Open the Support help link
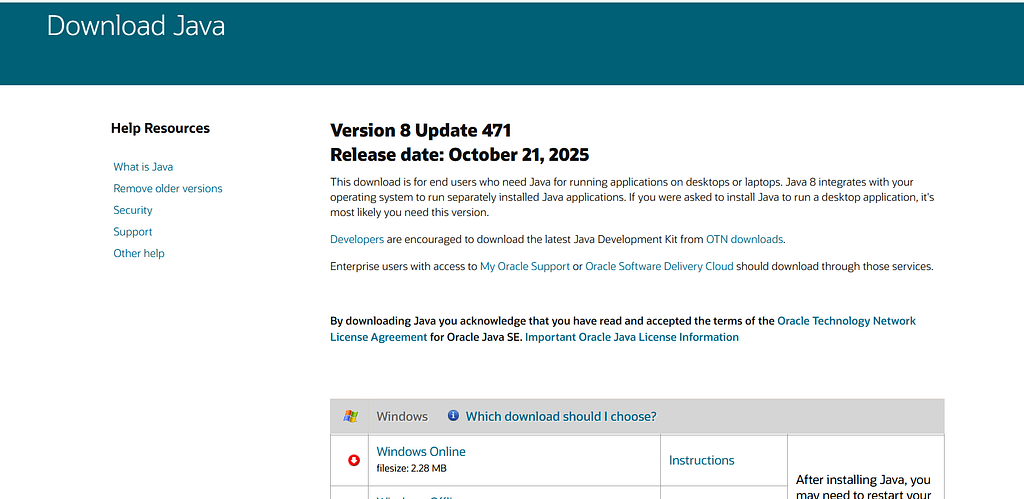 133,231
